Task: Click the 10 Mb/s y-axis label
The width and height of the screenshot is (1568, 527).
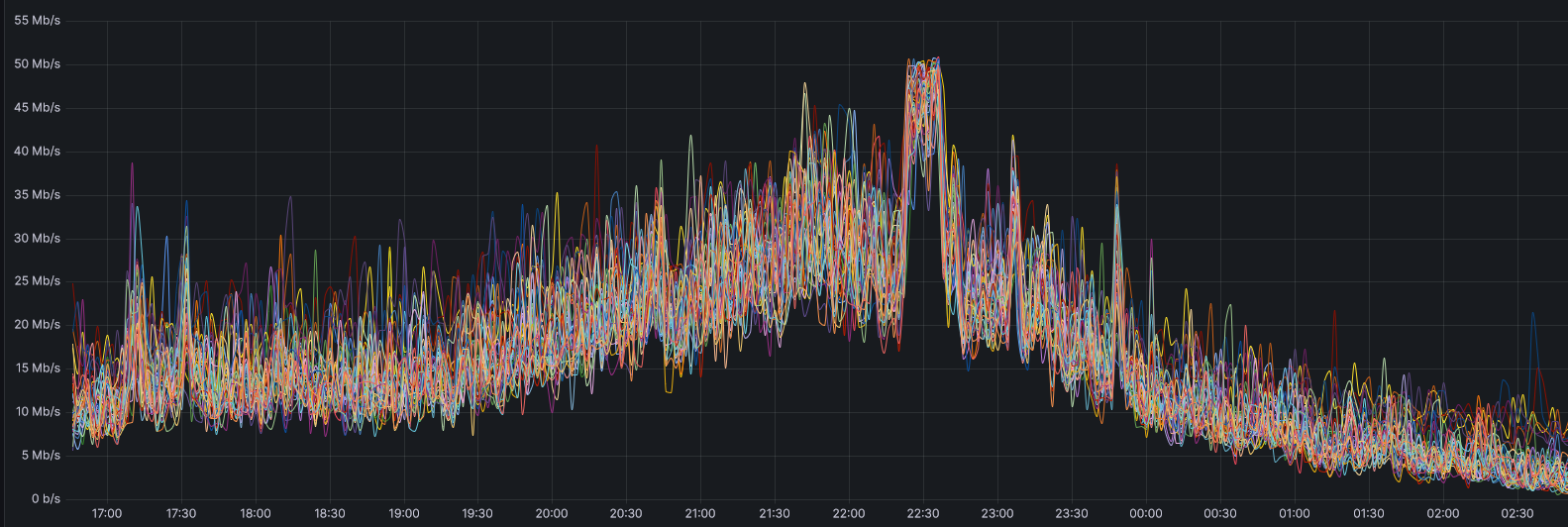Action: (x=37, y=411)
